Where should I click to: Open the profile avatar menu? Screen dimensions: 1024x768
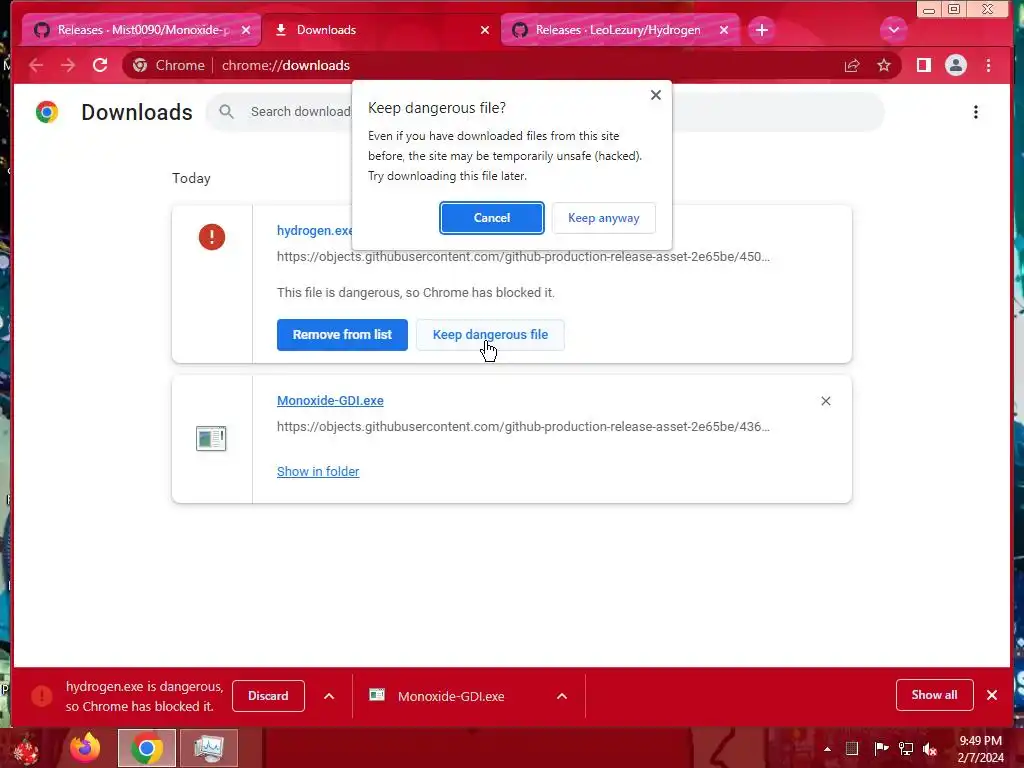click(x=955, y=65)
